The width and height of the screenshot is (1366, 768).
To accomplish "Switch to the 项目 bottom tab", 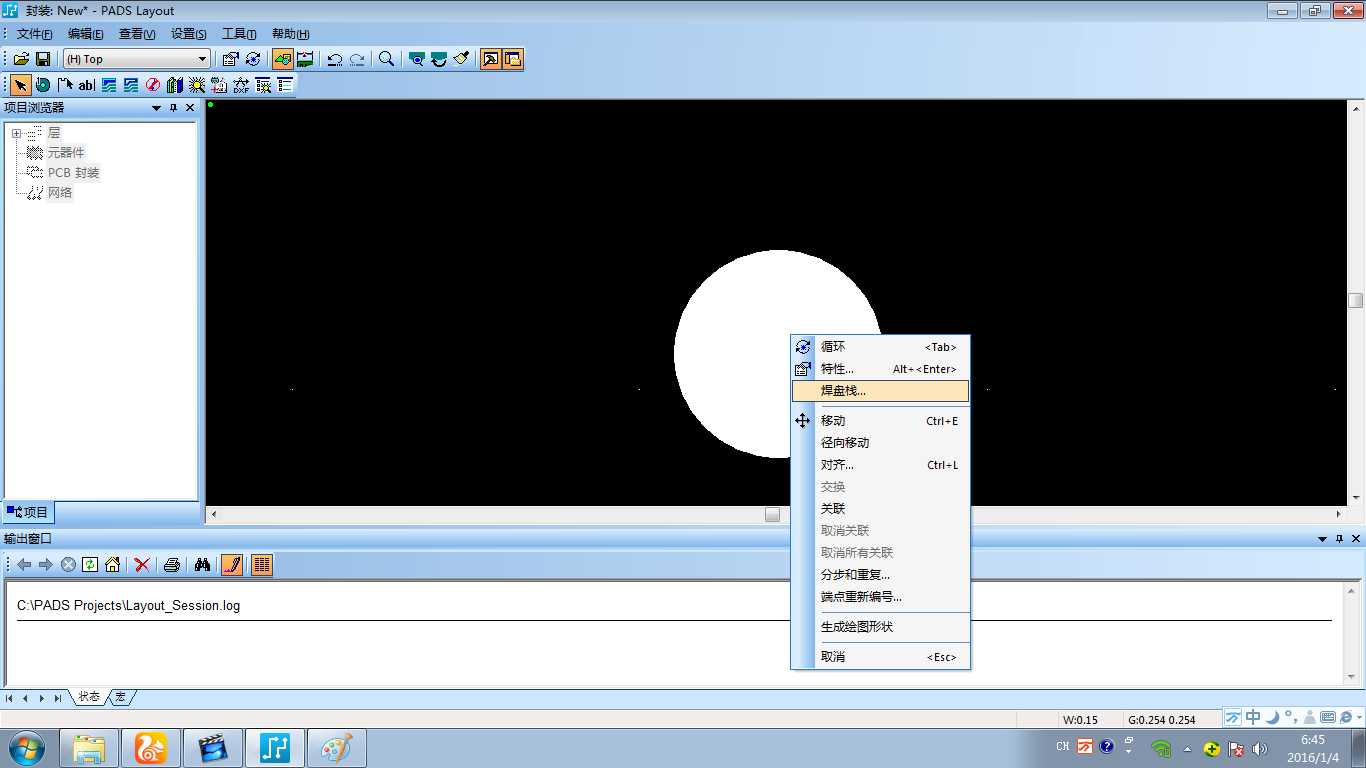I will (27, 512).
